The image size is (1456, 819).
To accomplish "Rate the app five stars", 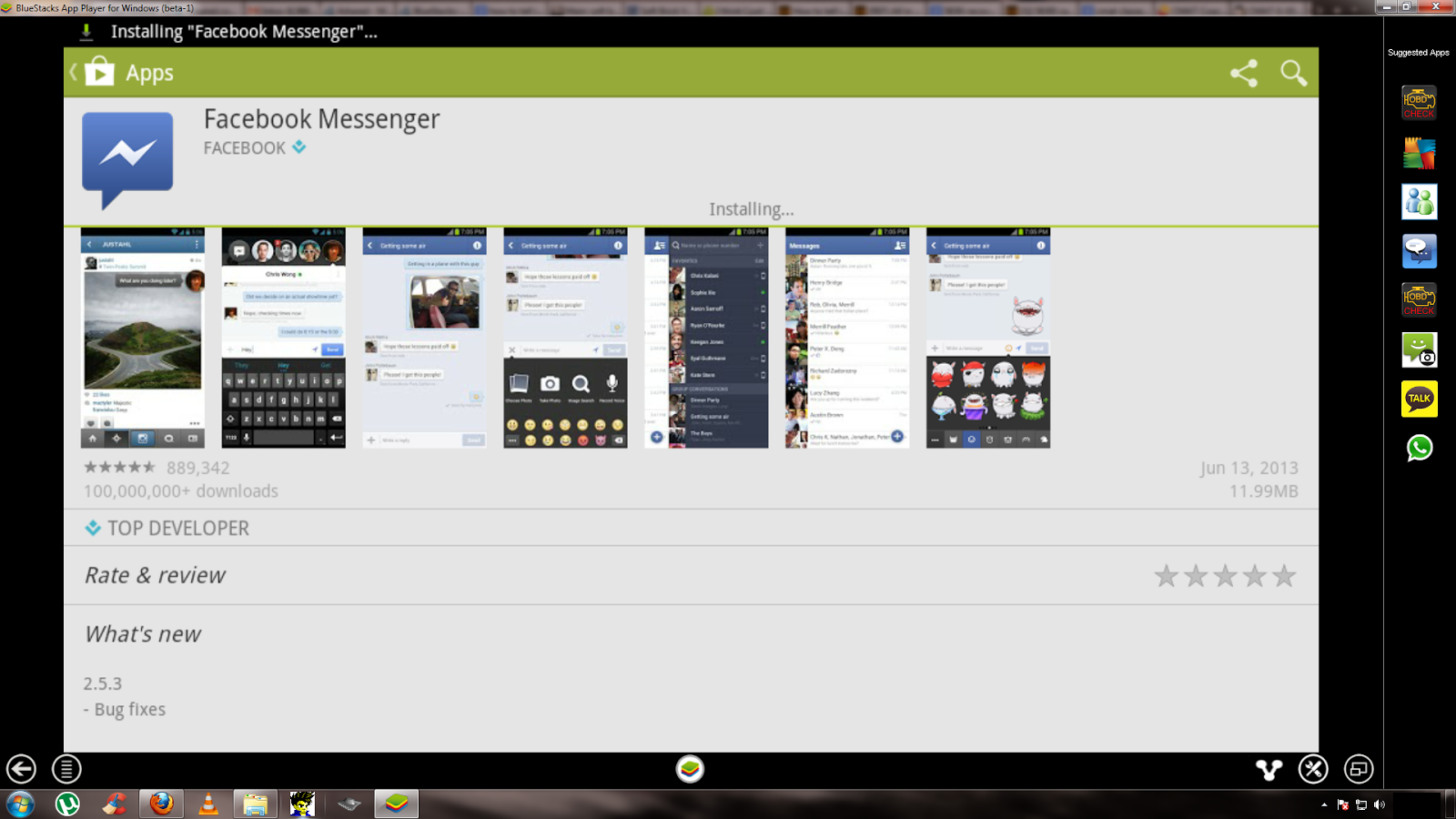I will (1284, 576).
